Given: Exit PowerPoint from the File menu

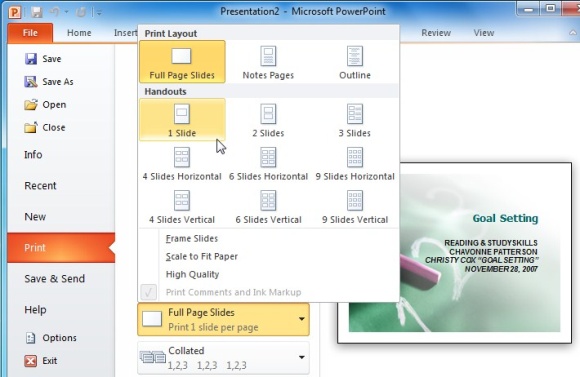Looking at the screenshot, I should (x=41, y=361).
